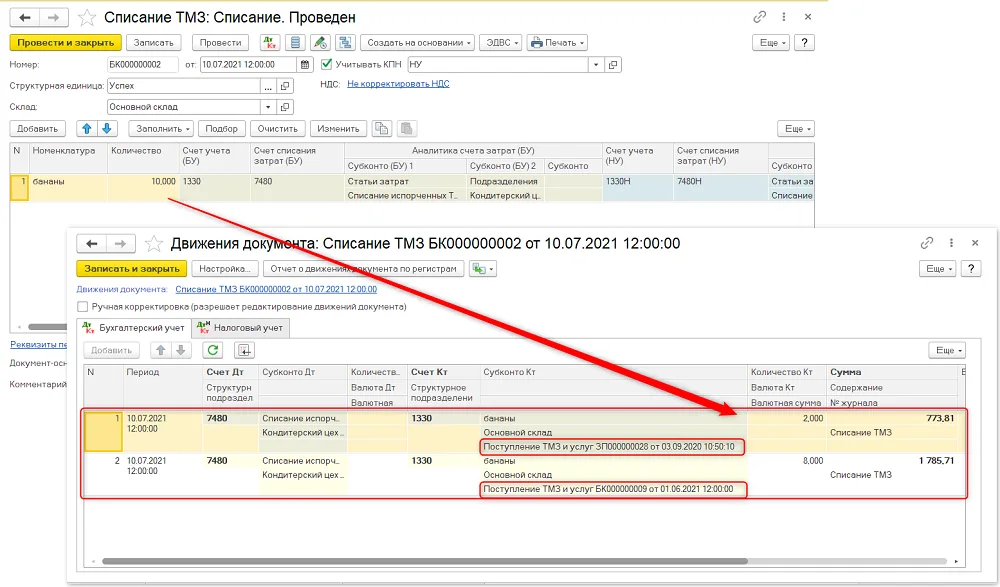Switch to the Налоговый учет tab
The image size is (1000, 587).
pyautogui.click(x=241, y=328)
